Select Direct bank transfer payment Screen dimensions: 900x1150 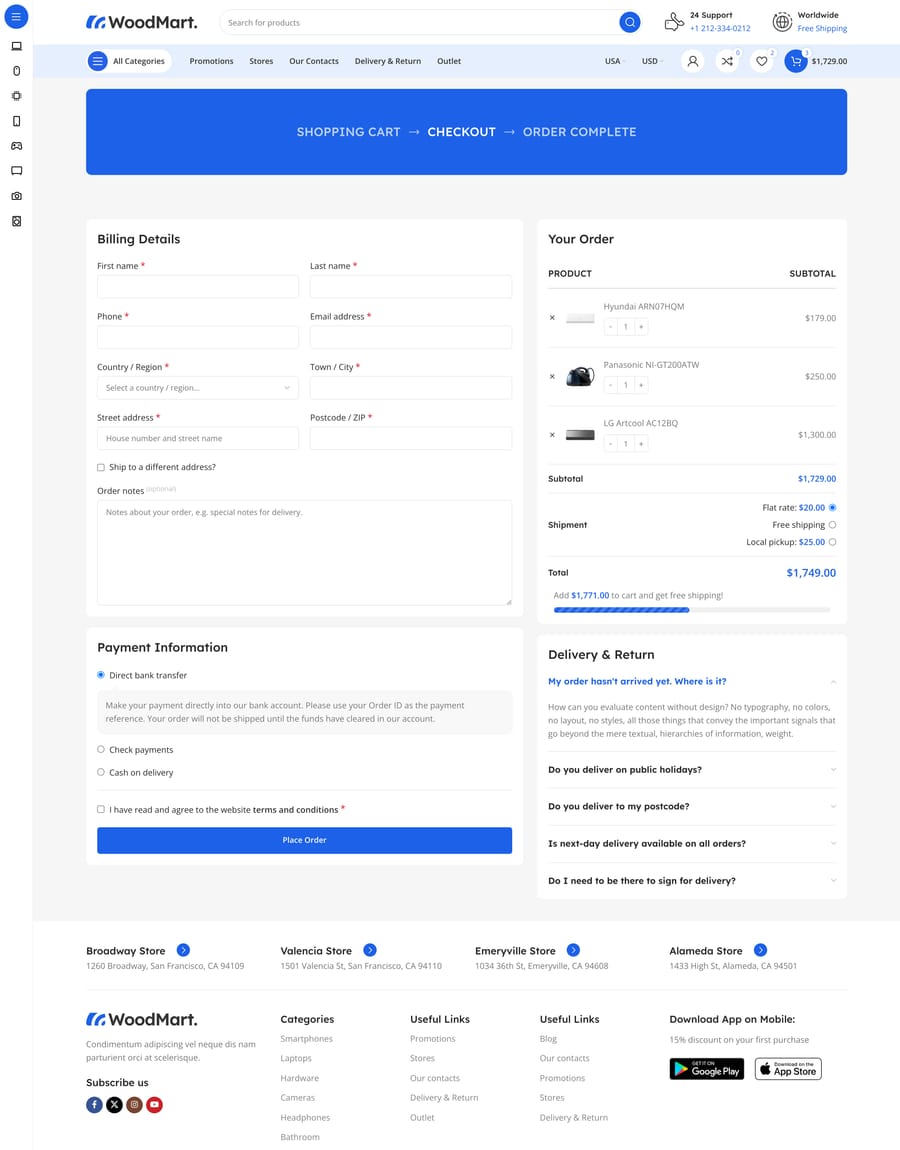[x=101, y=675]
